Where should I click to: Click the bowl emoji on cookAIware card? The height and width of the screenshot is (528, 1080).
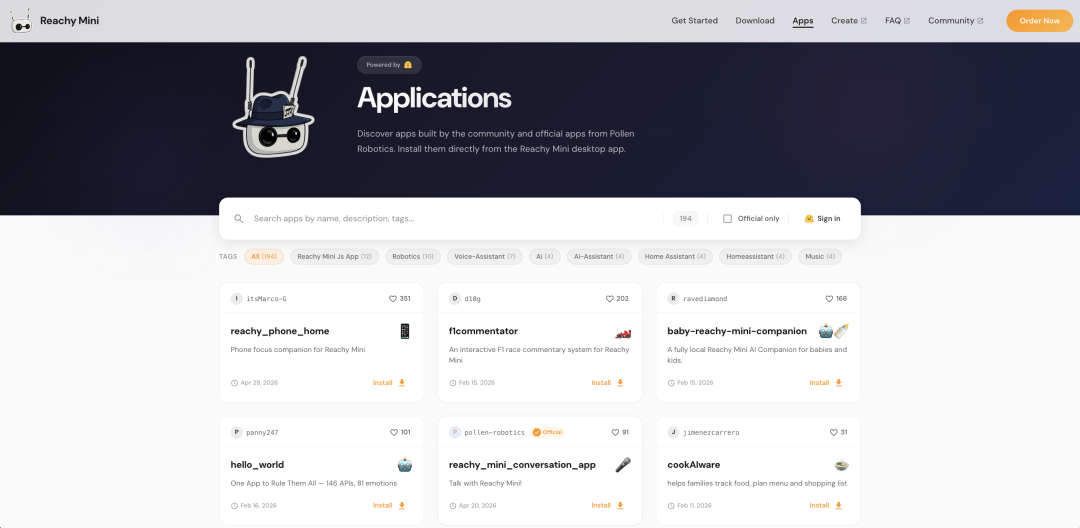point(841,465)
